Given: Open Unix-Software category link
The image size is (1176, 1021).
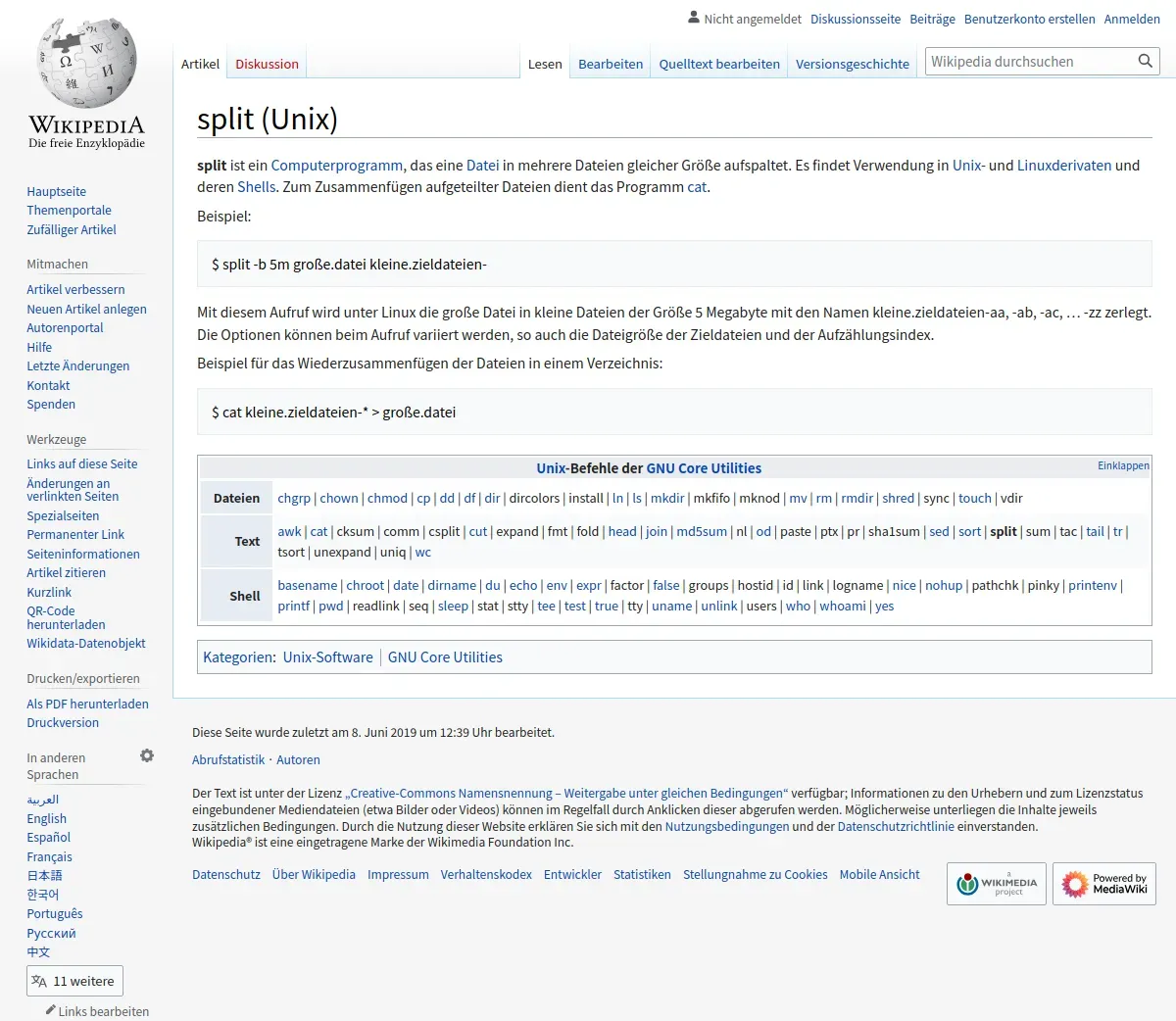Looking at the screenshot, I should point(327,656).
